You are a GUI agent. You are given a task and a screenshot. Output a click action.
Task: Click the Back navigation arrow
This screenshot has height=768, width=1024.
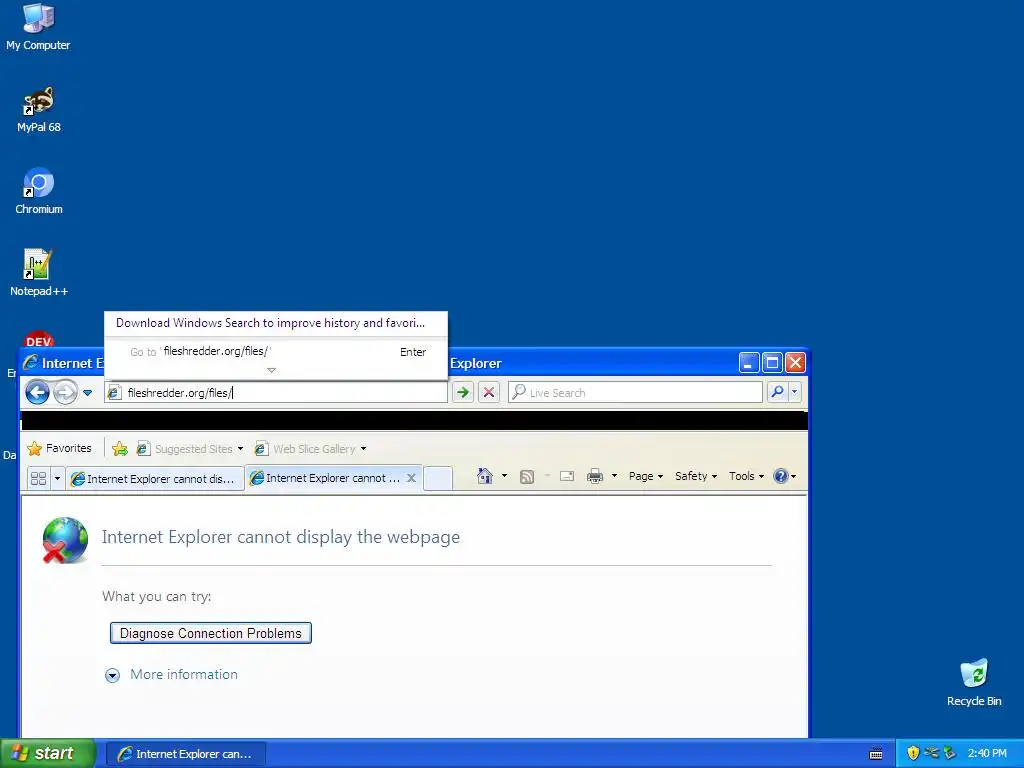37,392
